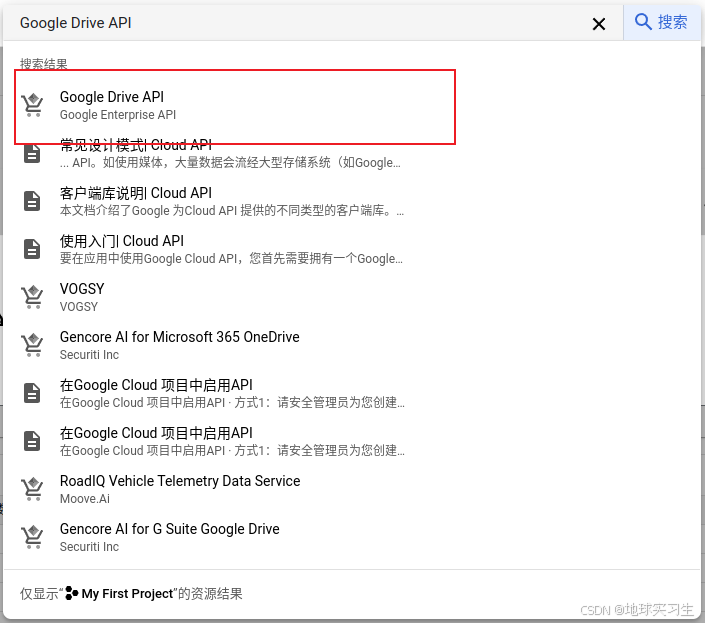Click cart icon beside G Suite Google Drive
705x623 pixels.
coord(33,537)
